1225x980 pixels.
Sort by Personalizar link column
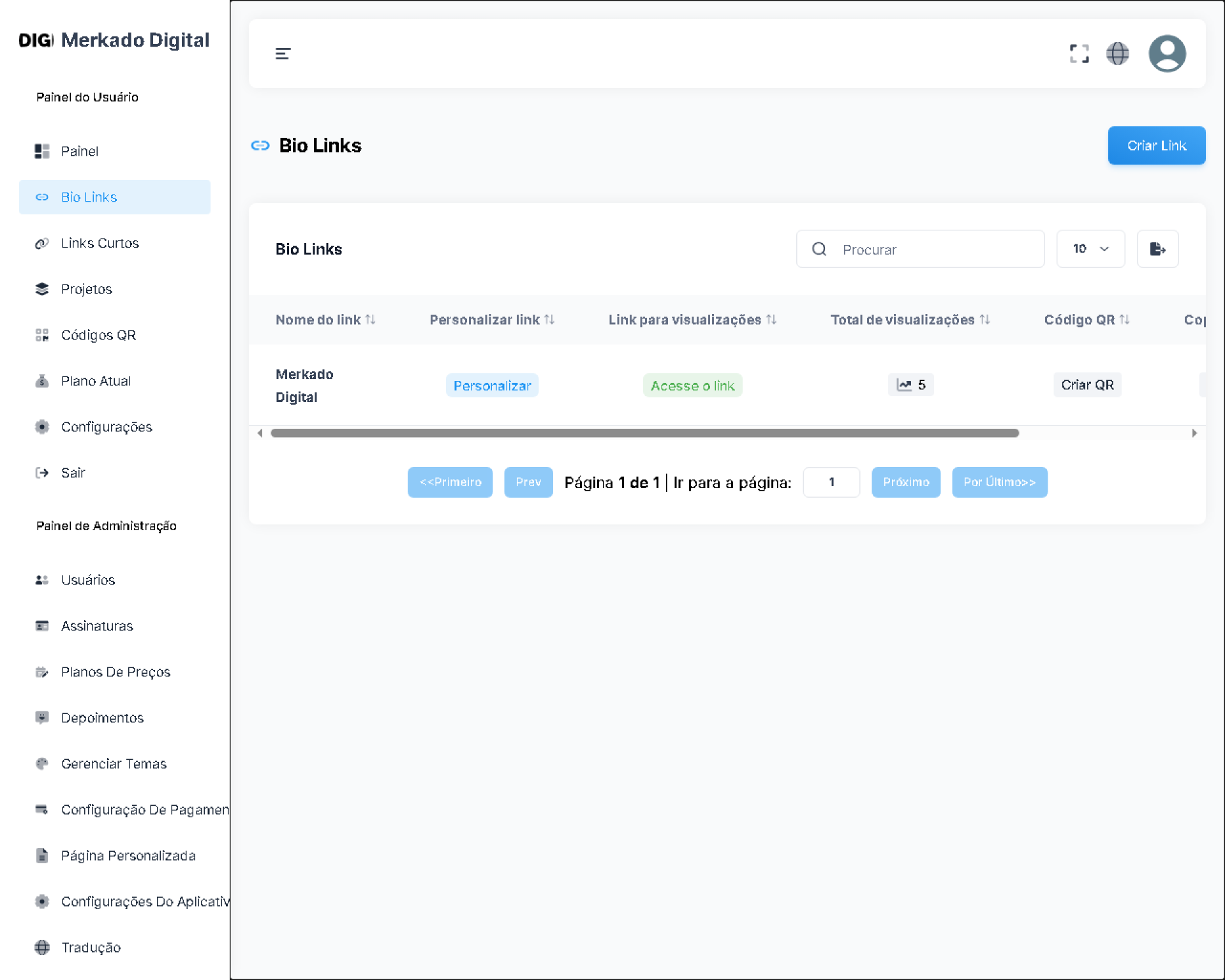549,320
